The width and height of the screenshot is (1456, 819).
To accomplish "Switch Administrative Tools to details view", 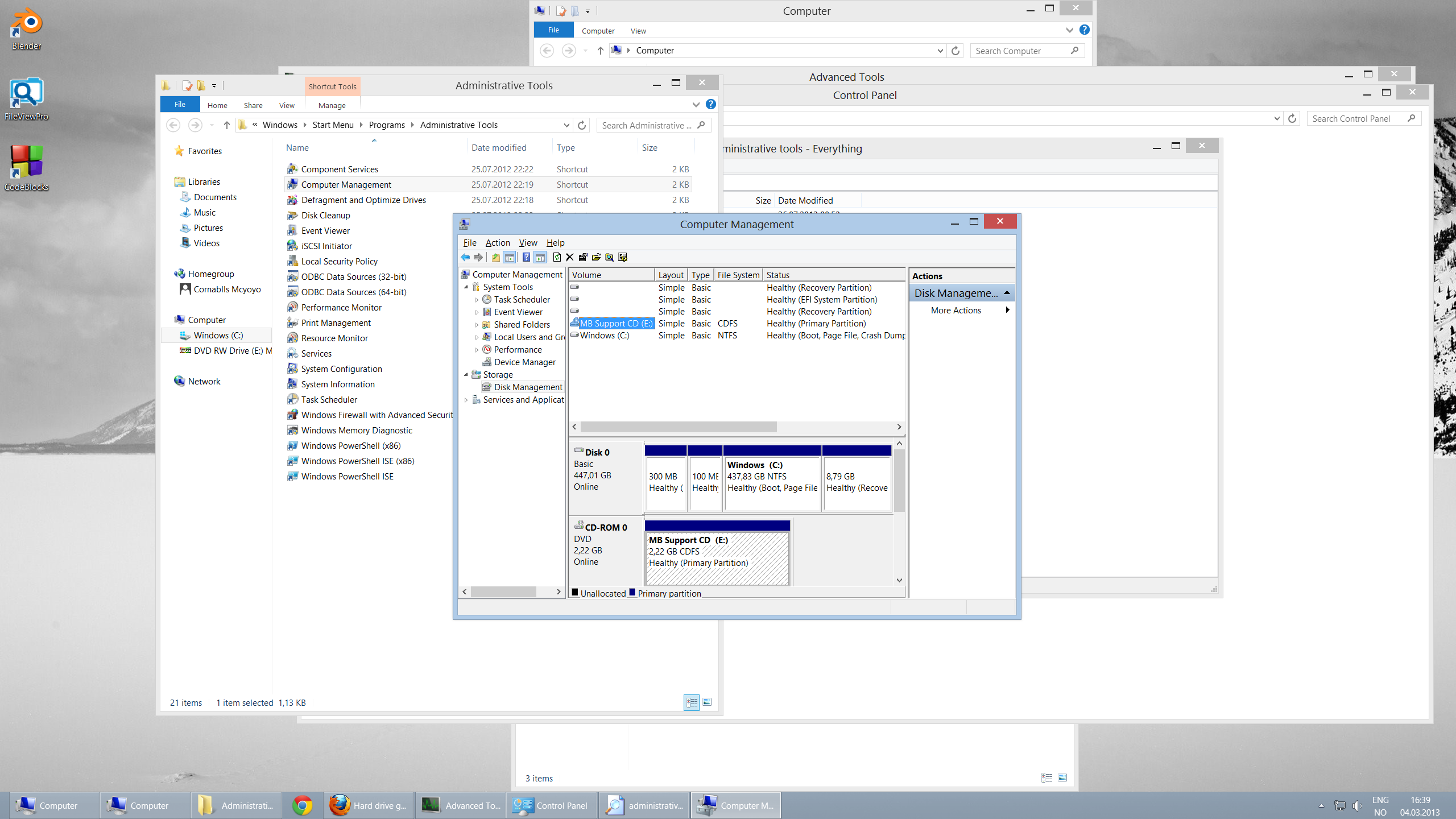I will tap(692, 702).
